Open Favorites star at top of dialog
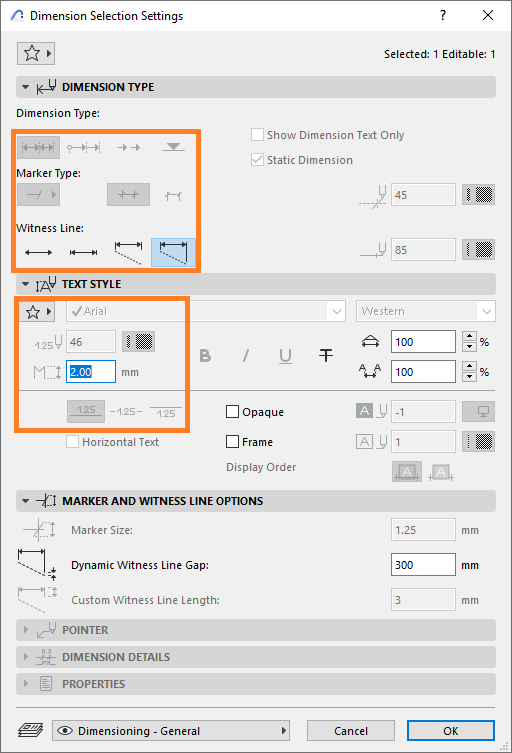The image size is (512, 753). 36,53
